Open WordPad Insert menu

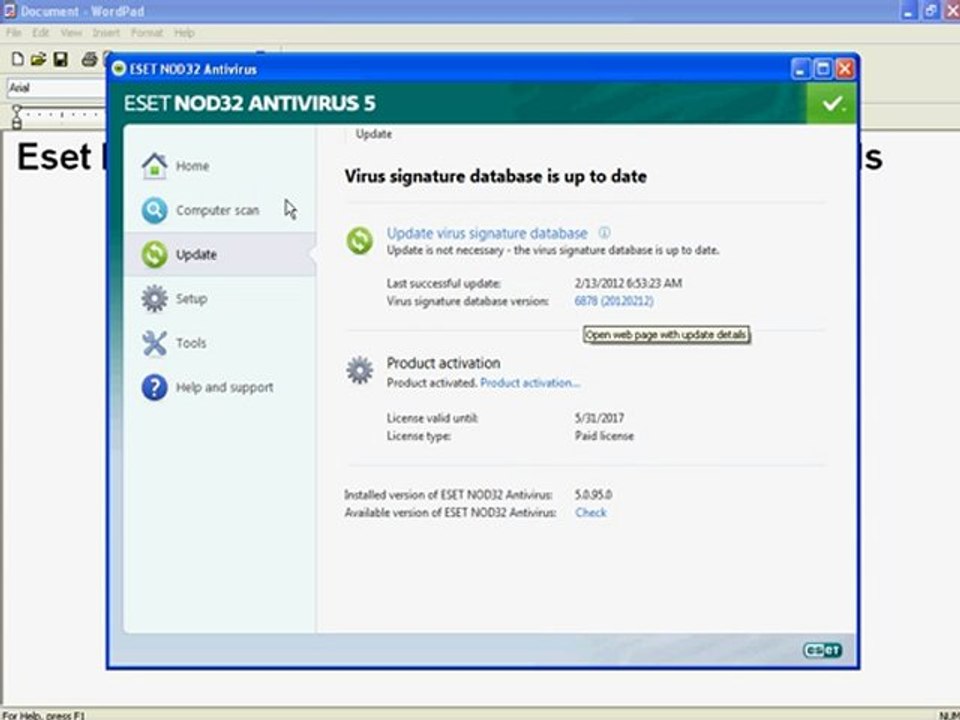tap(106, 33)
